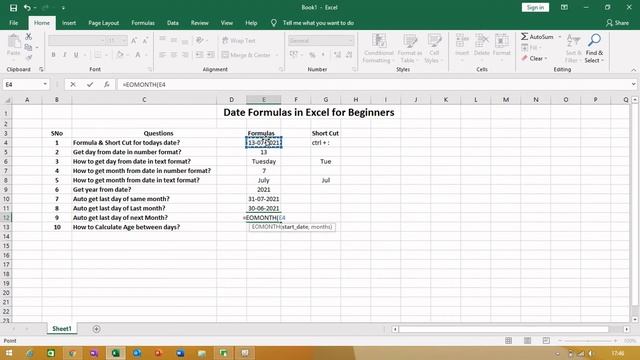Viewport: 640px width, 360px height.
Task: Toggle Wrap Text
Action: [x=239, y=40]
